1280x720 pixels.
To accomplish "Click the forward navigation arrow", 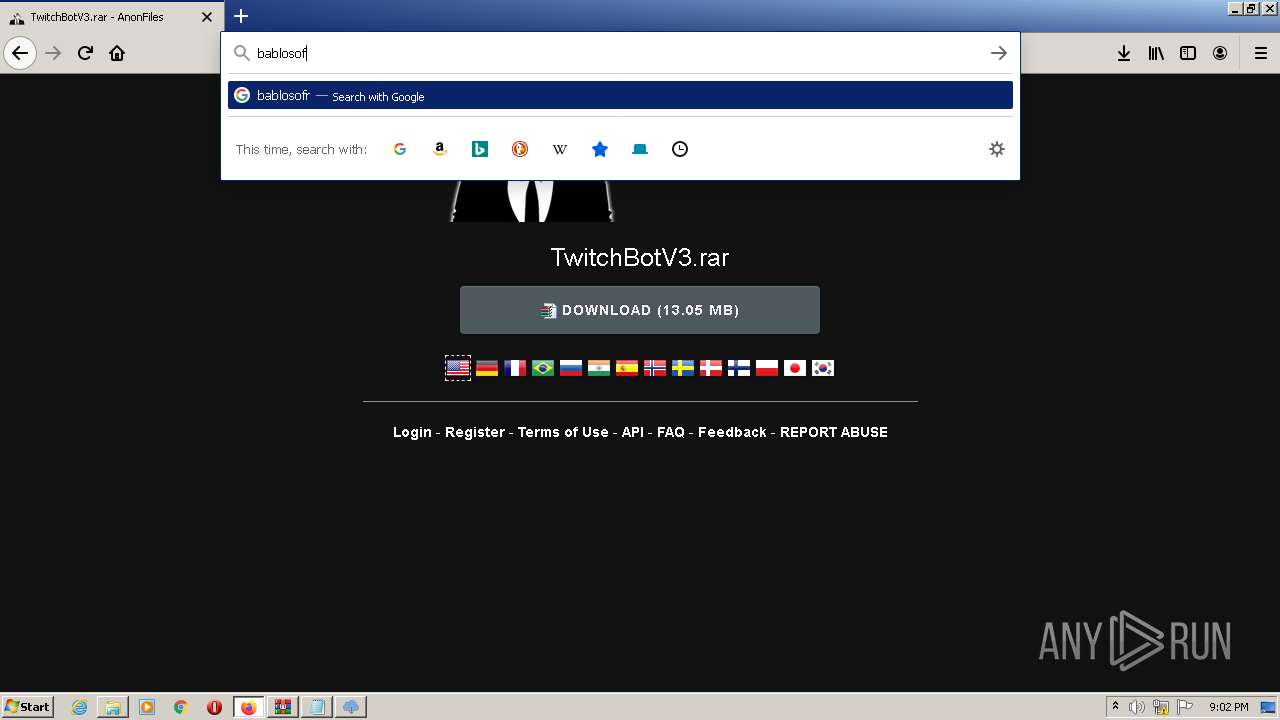I will pos(53,53).
